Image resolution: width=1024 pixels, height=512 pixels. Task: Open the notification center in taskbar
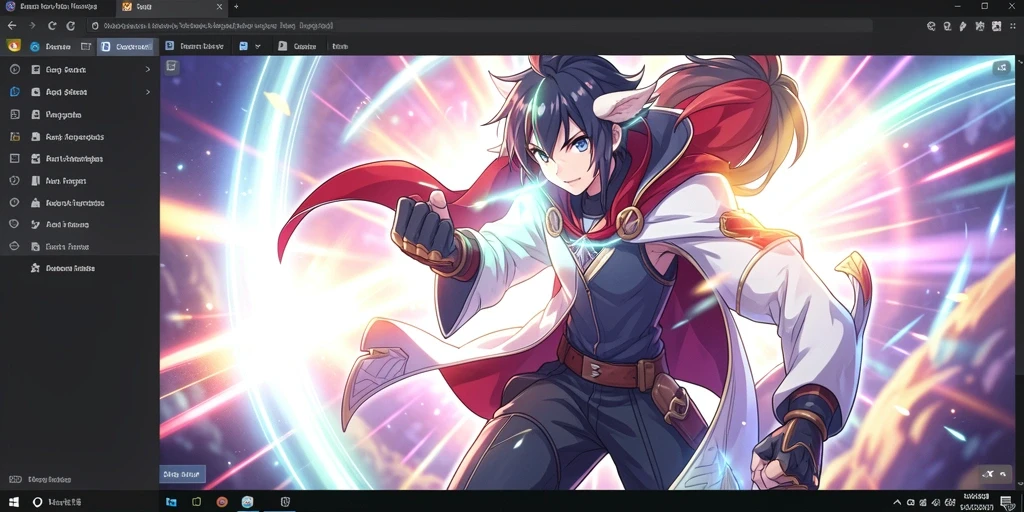point(1006,502)
